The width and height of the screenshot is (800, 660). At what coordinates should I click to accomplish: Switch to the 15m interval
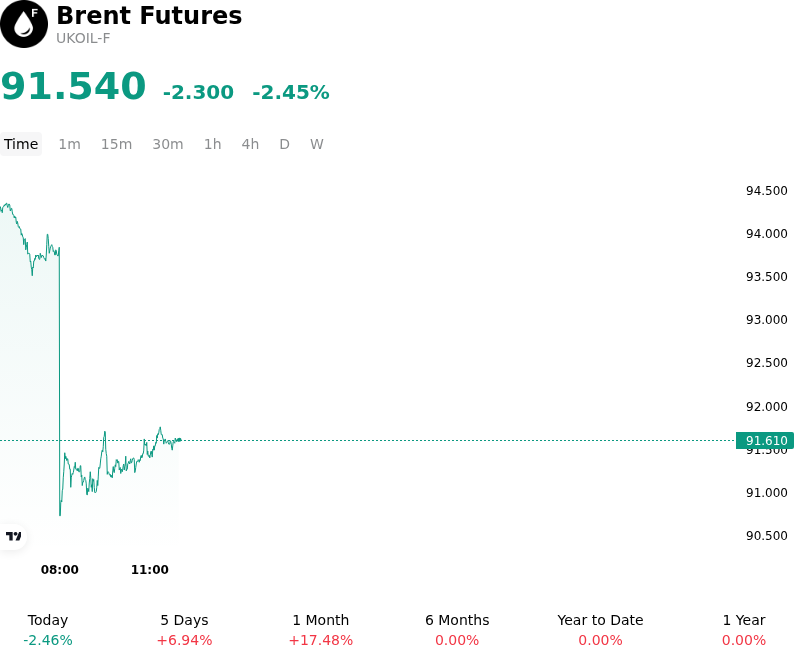pyautogui.click(x=116, y=144)
